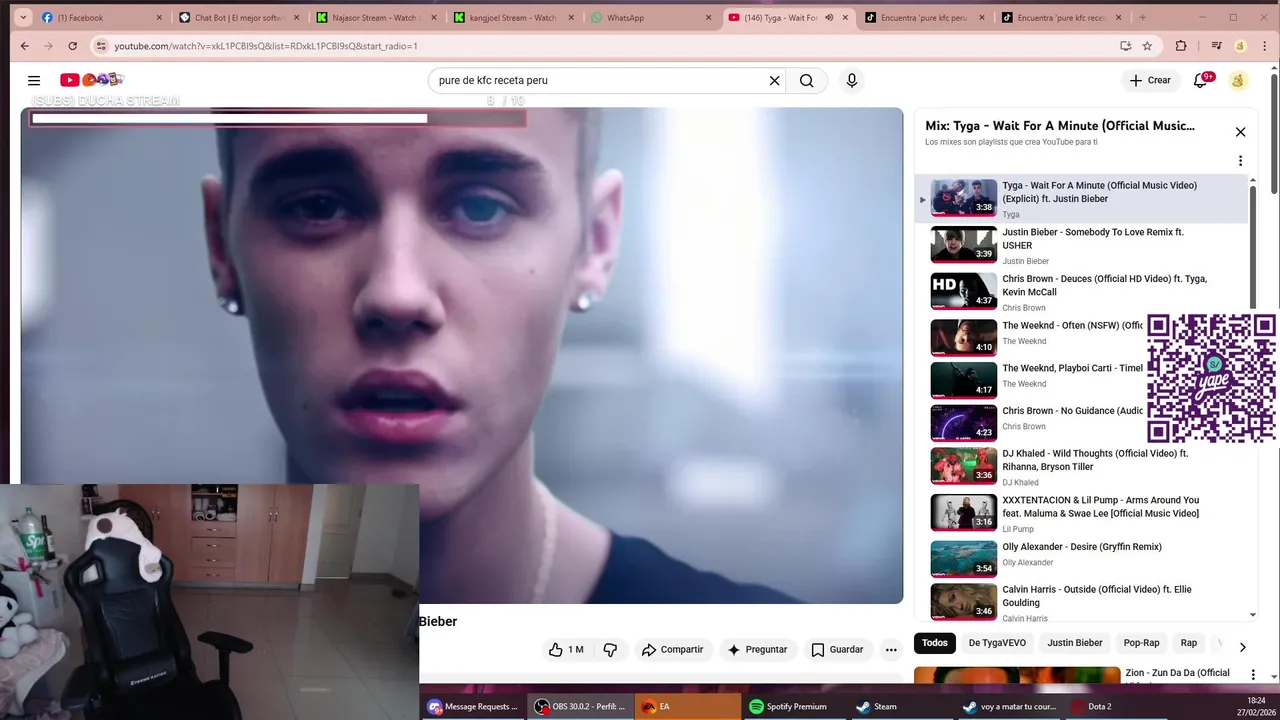Go back to the previous page
The width and height of the screenshot is (1280, 720).
pyautogui.click(x=24, y=46)
